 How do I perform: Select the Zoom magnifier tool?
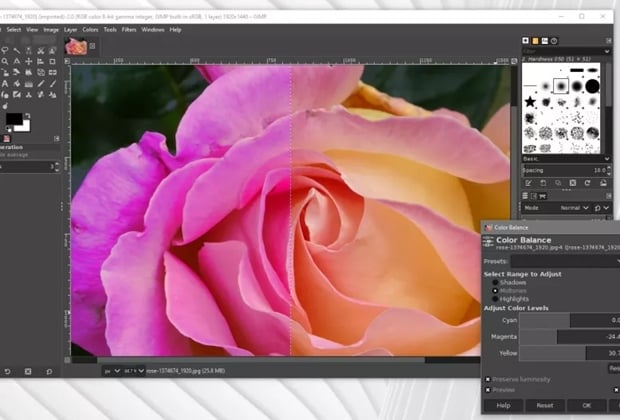(5, 62)
